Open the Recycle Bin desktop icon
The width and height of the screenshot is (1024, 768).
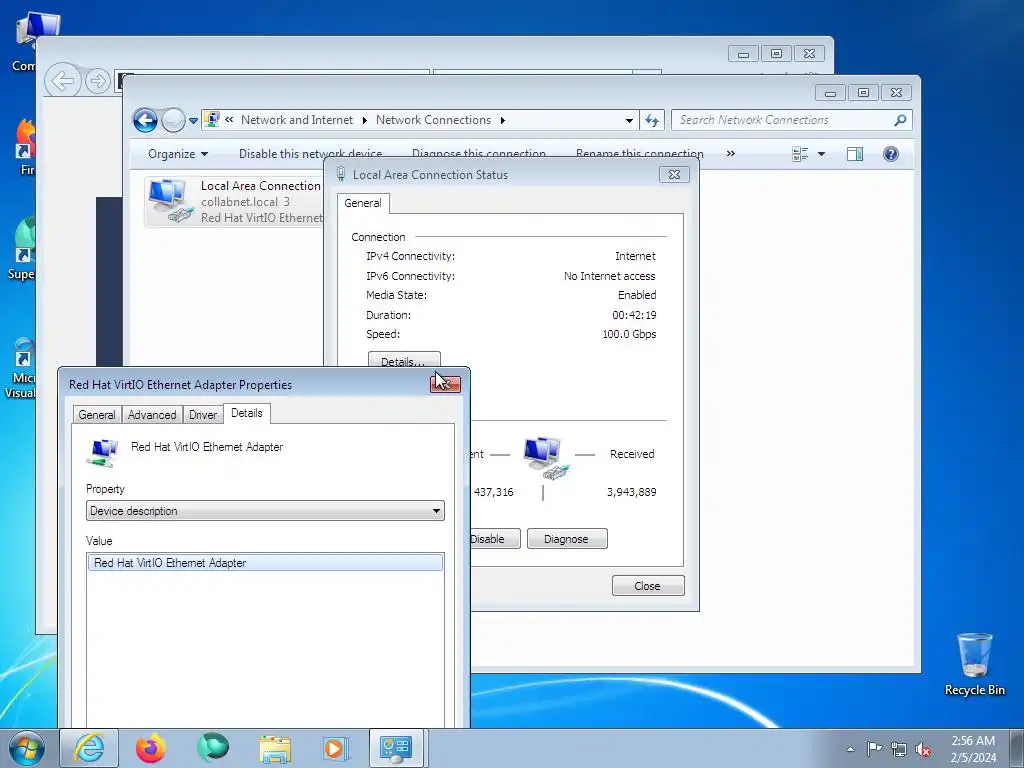[974, 664]
